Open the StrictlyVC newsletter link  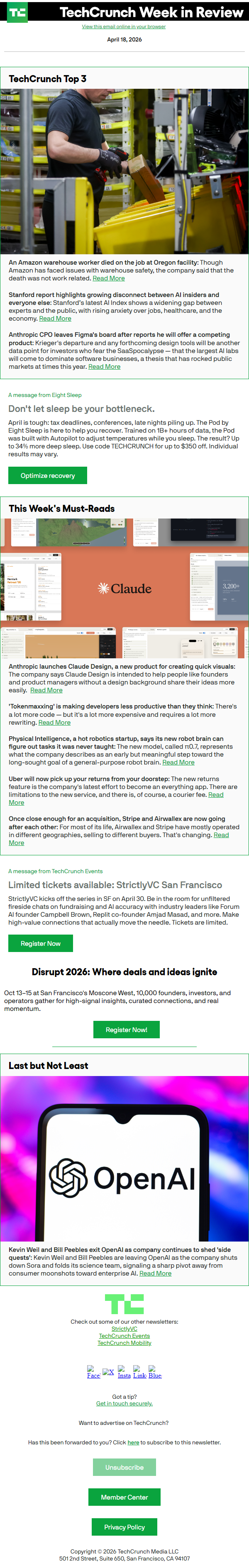pyautogui.click(x=124, y=1329)
